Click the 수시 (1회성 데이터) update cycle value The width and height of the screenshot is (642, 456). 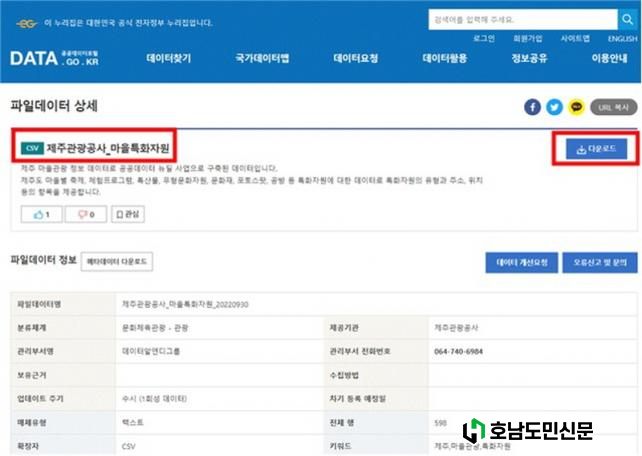coord(154,398)
